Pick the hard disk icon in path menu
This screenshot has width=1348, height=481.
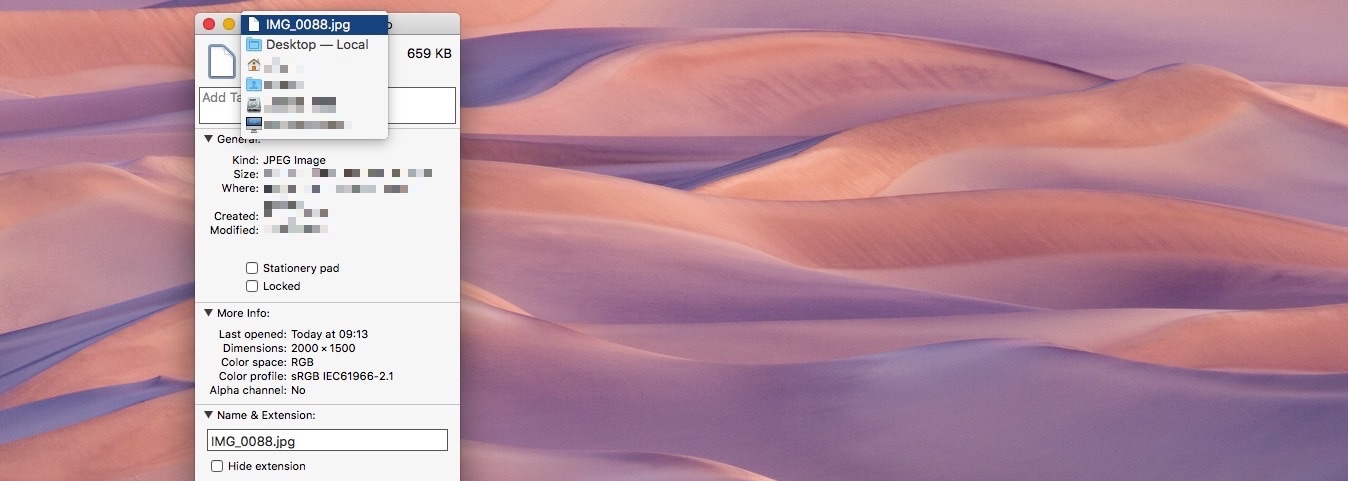click(x=254, y=105)
